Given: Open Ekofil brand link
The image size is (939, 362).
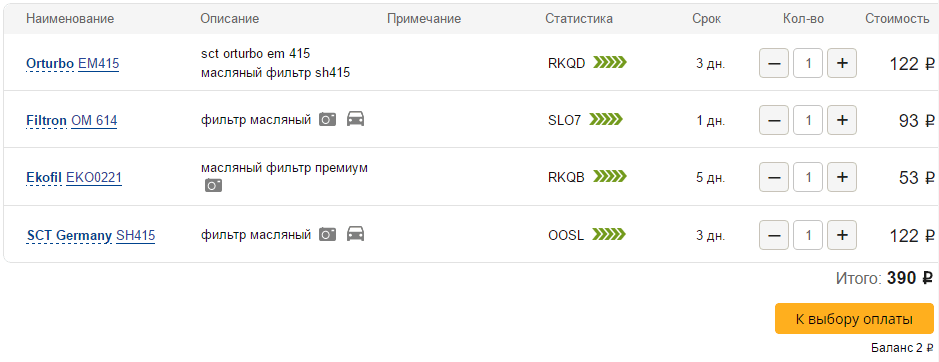Looking at the screenshot, I should (x=44, y=178).
